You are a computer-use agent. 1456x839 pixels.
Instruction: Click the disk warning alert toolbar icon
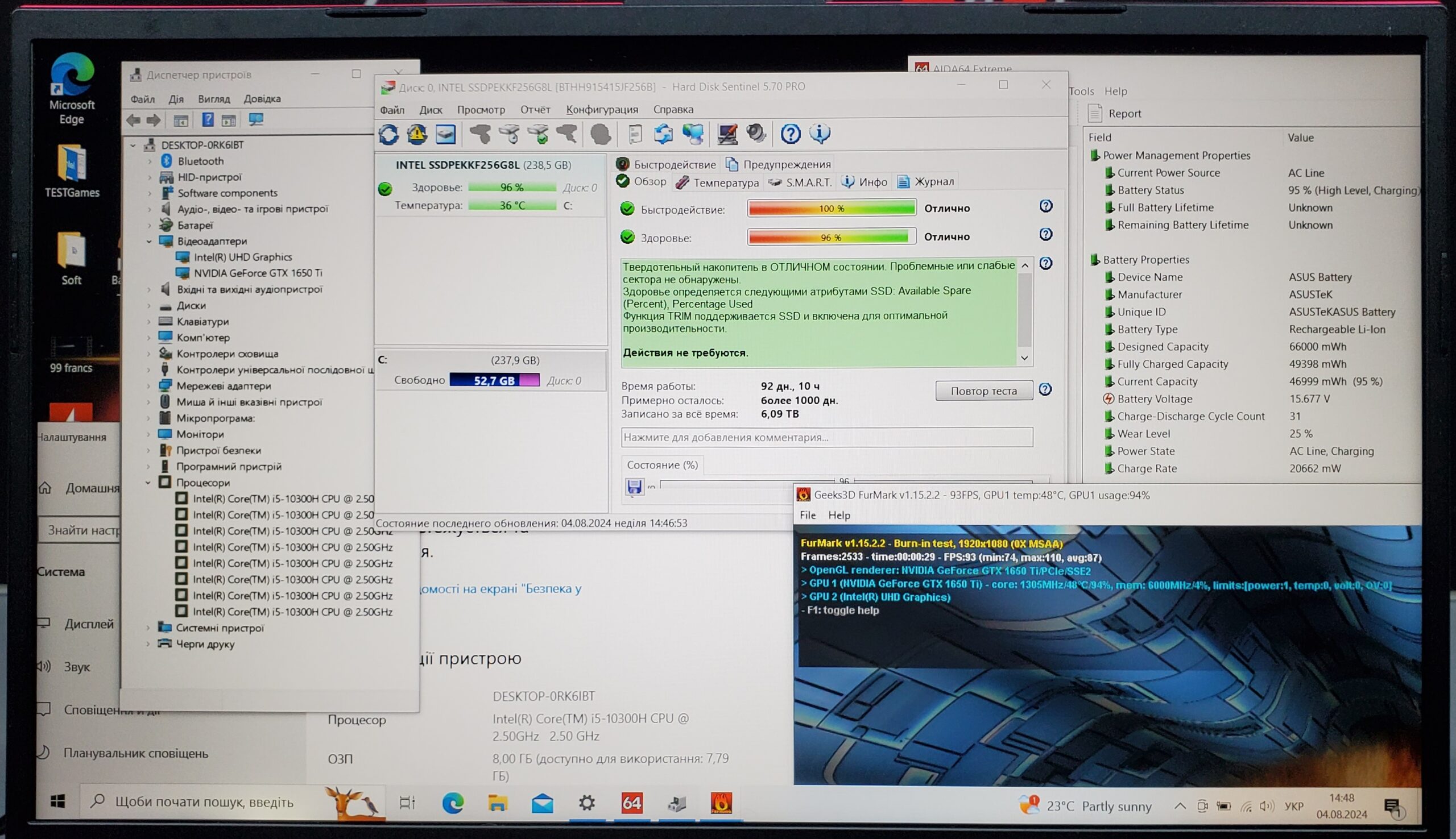pyautogui.click(x=417, y=134)
